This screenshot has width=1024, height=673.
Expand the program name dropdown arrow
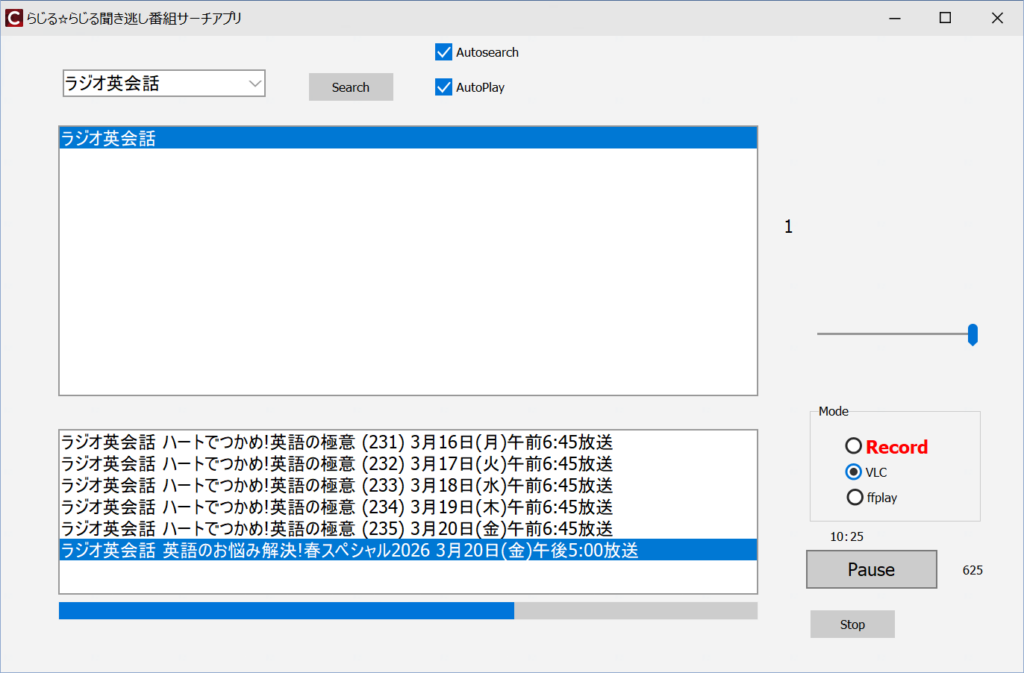254,85
